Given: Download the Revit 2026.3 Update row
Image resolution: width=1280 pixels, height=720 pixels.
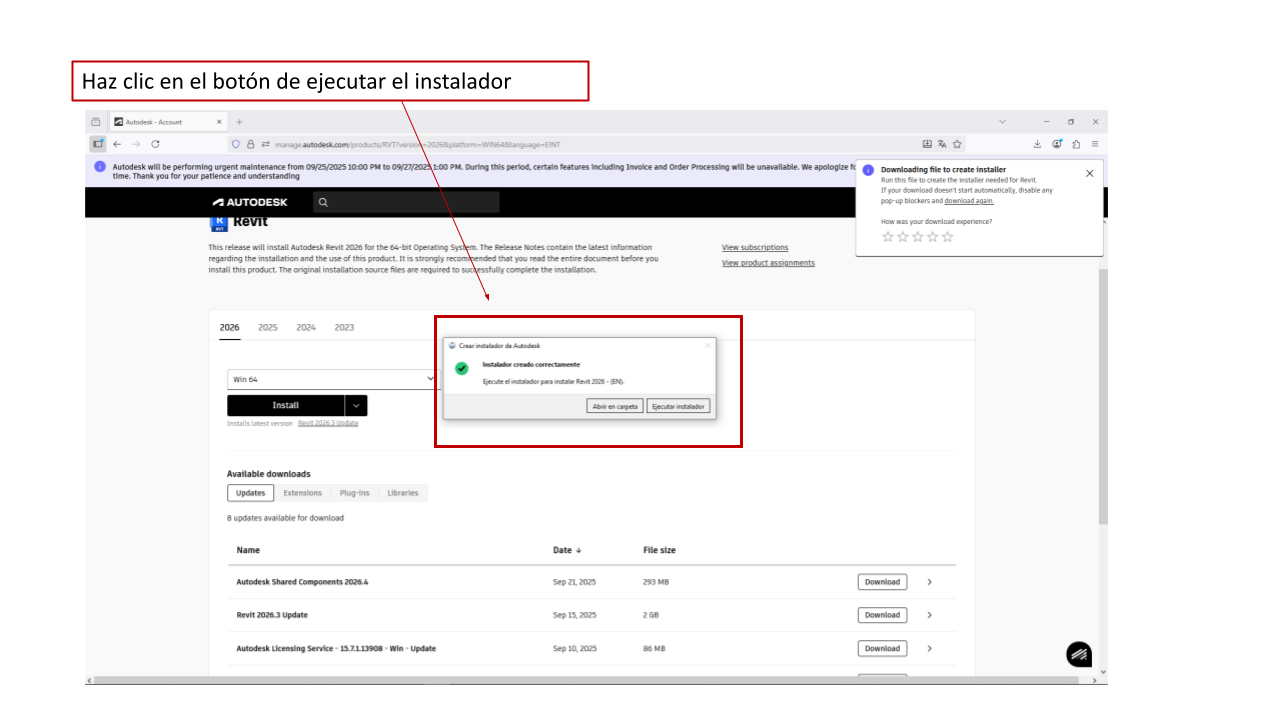Looking at the screenshot, I should pos(882,615).
